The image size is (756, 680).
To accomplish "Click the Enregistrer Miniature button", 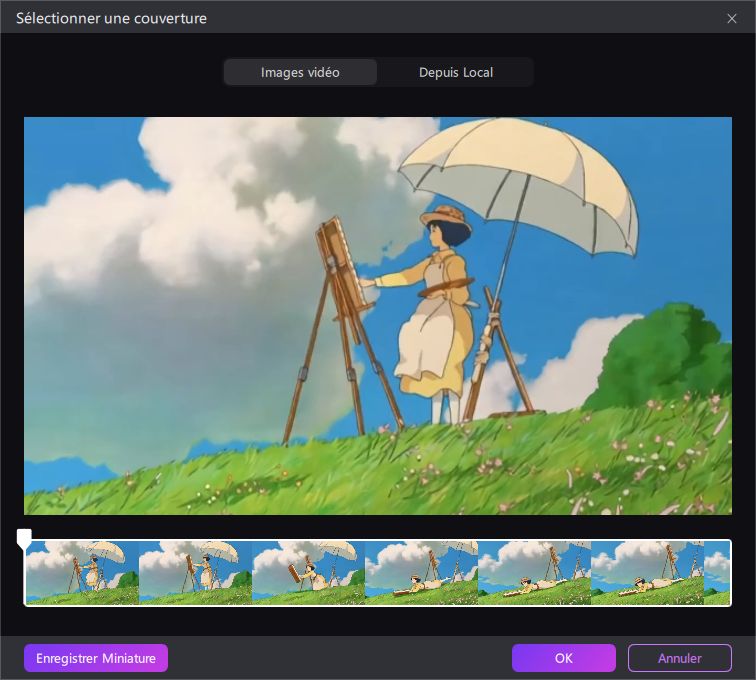I will coord(96,658).
